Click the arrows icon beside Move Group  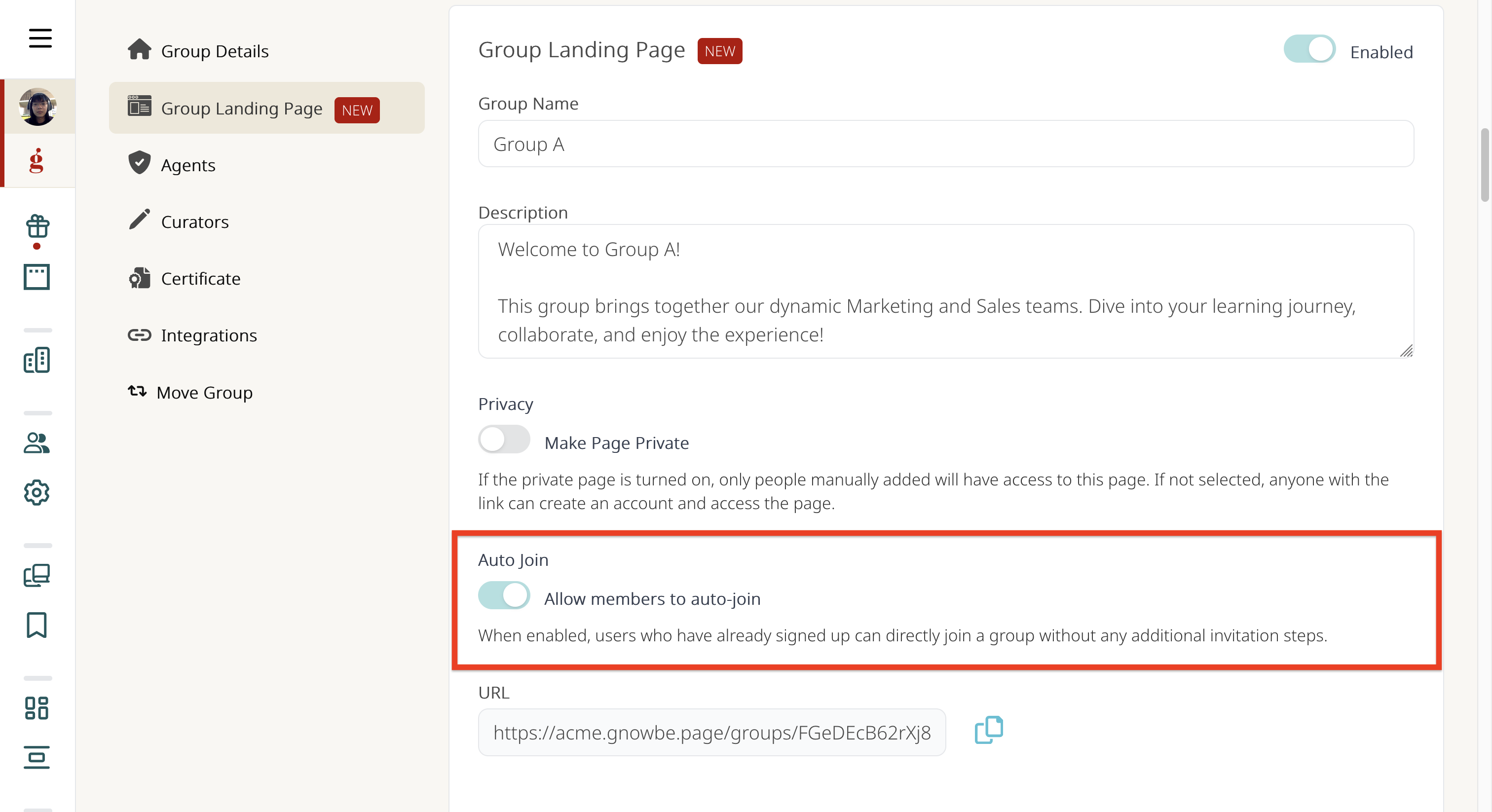click(x=137, y=392)
